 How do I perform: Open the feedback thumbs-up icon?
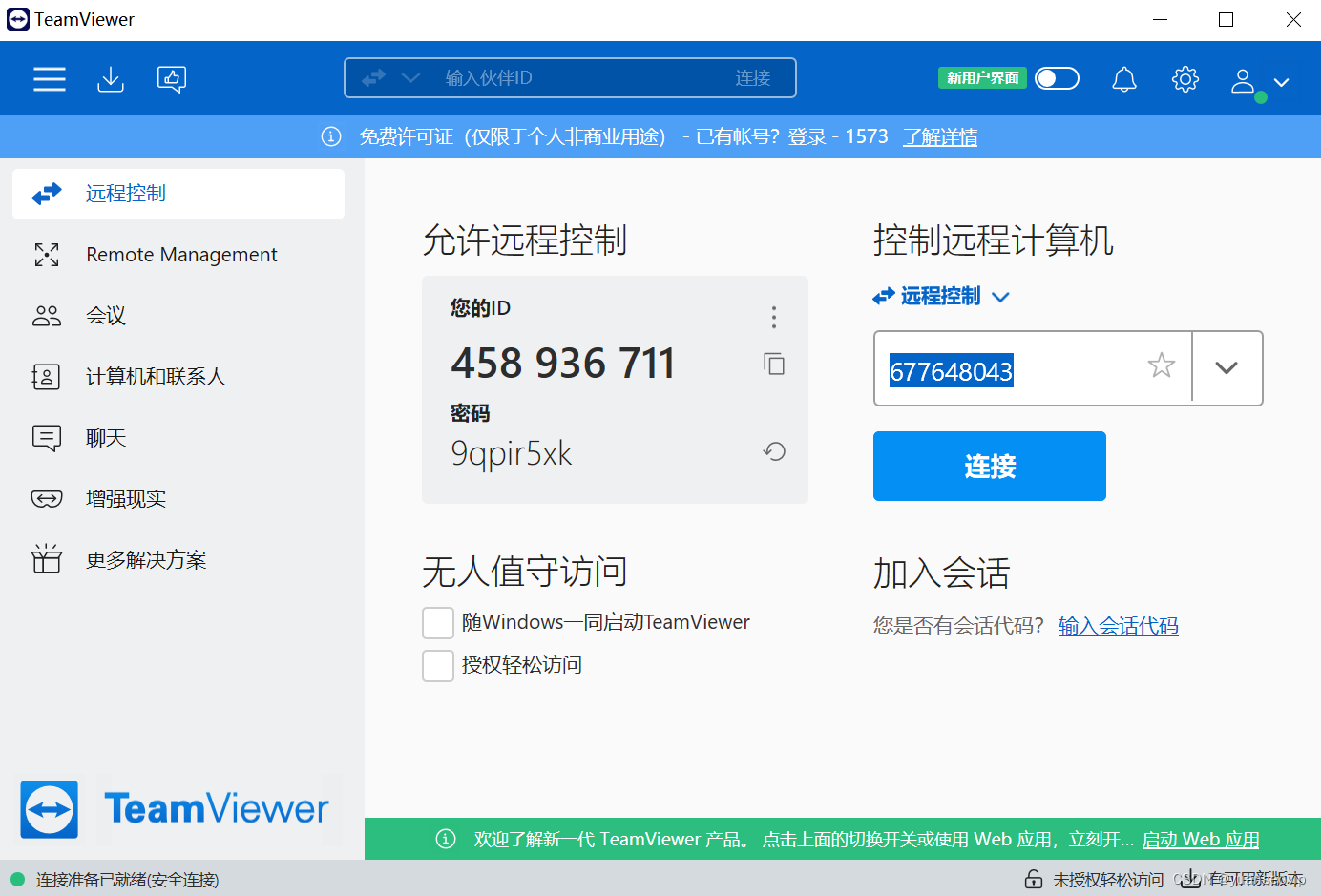pyautogui.click(x=172, y=79)
